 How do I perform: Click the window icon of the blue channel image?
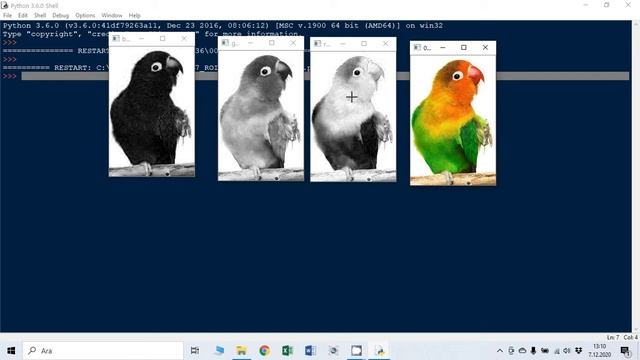(116, 39)
